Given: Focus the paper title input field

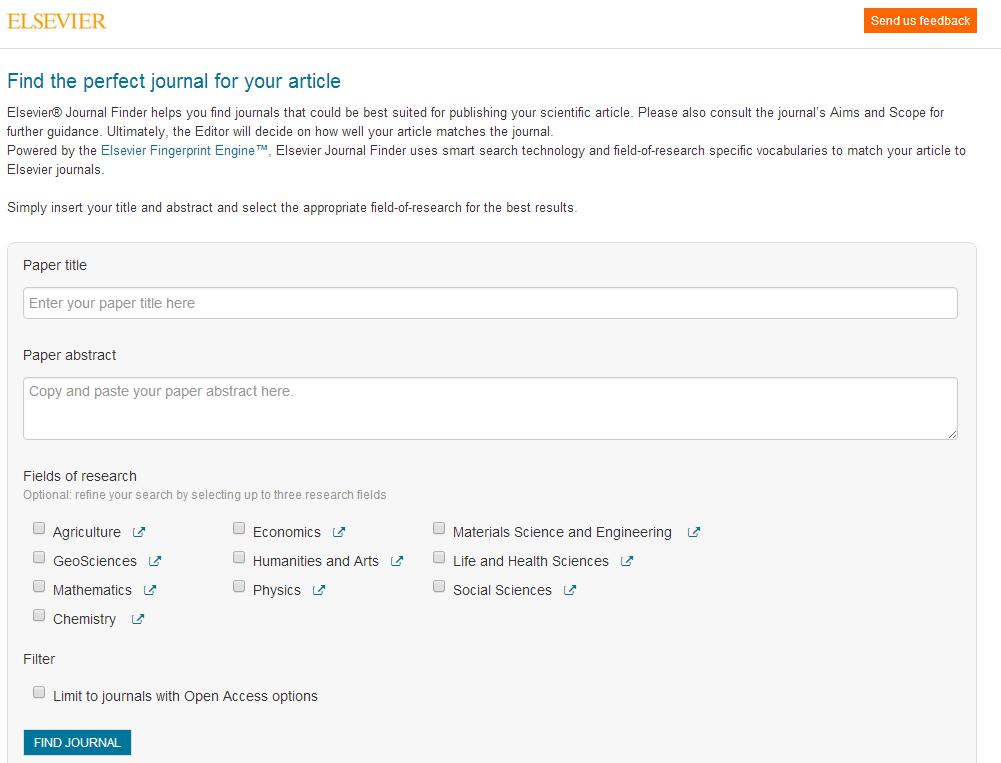Looking at the screenshot, I should [x=490, y=303].
